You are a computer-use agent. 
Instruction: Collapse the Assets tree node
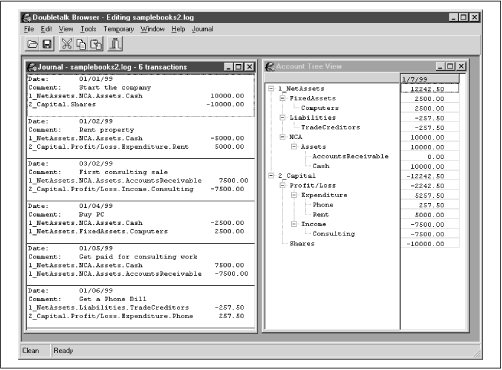click(x=294, y=146)
